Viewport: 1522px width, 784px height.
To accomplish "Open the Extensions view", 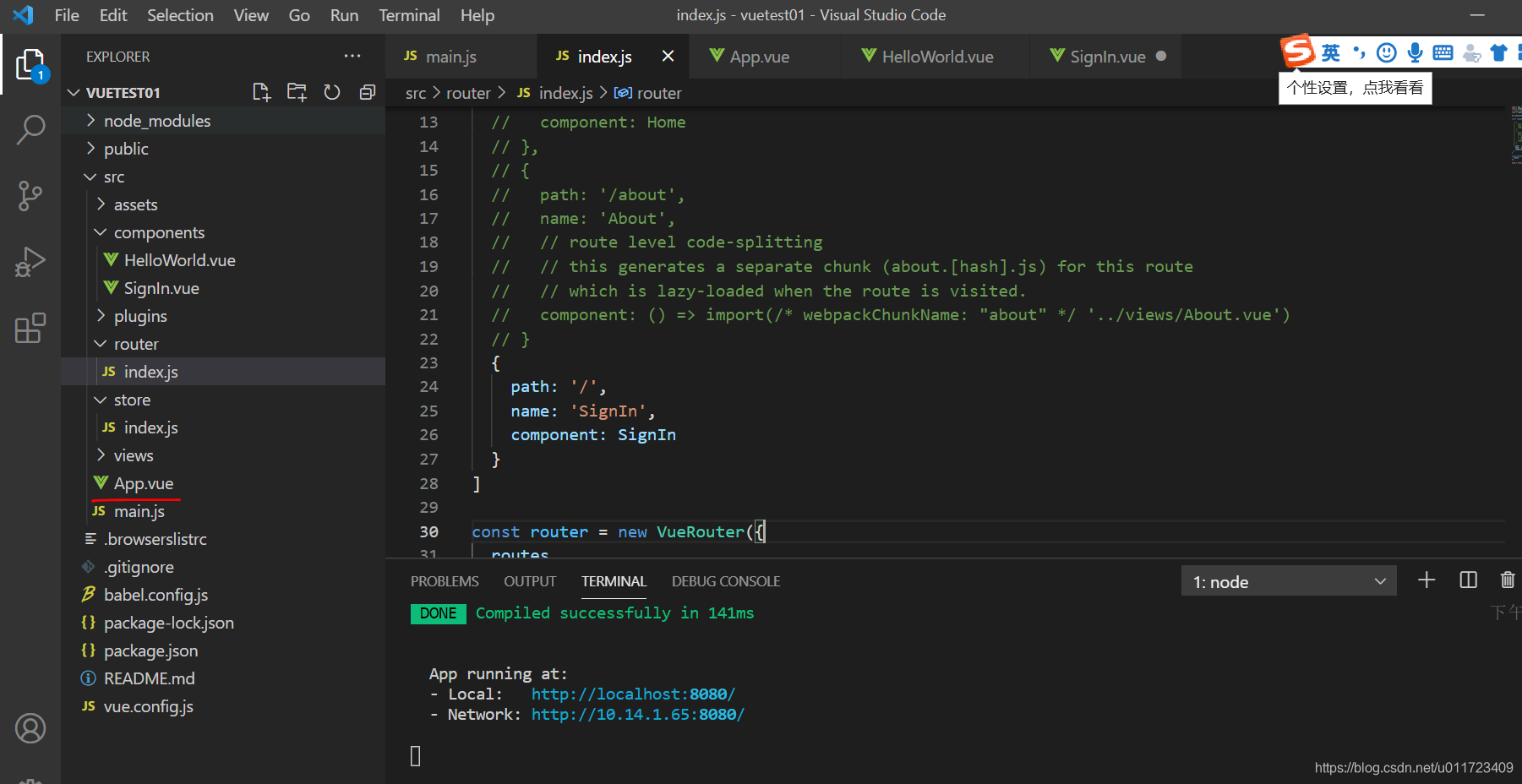I will click(30, 328).
